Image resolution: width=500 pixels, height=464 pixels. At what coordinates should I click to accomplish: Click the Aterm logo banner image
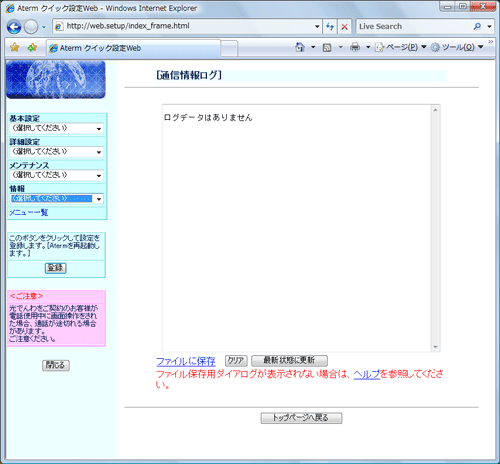click(56, 80)
